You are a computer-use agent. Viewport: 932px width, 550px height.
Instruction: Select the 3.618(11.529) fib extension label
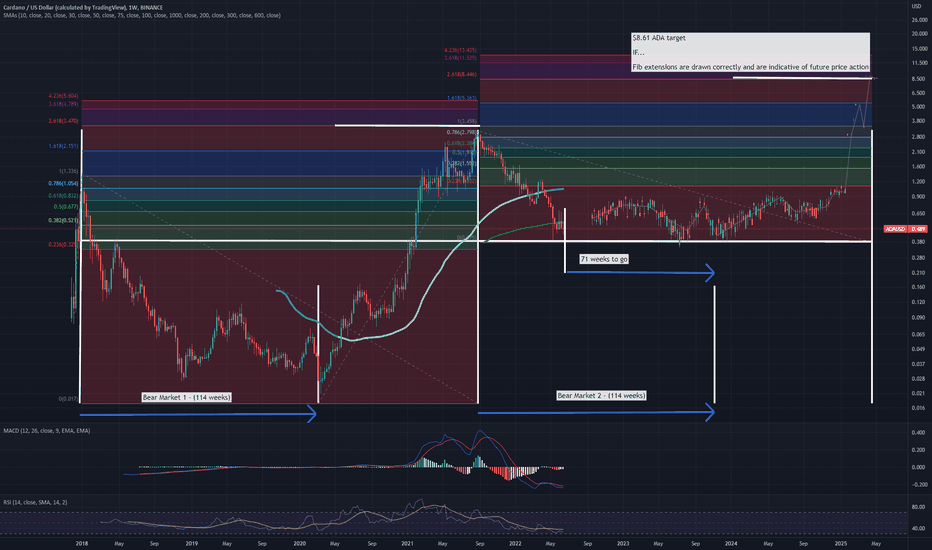tap(461, 58)
